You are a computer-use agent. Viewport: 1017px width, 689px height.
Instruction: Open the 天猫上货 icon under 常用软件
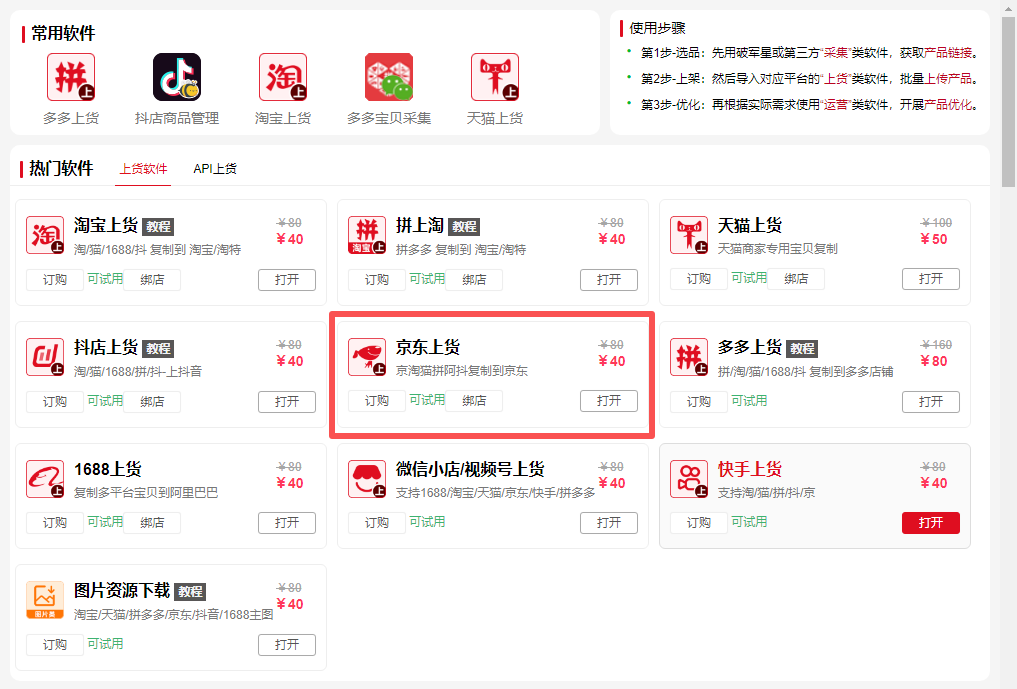tap(495, 77)
